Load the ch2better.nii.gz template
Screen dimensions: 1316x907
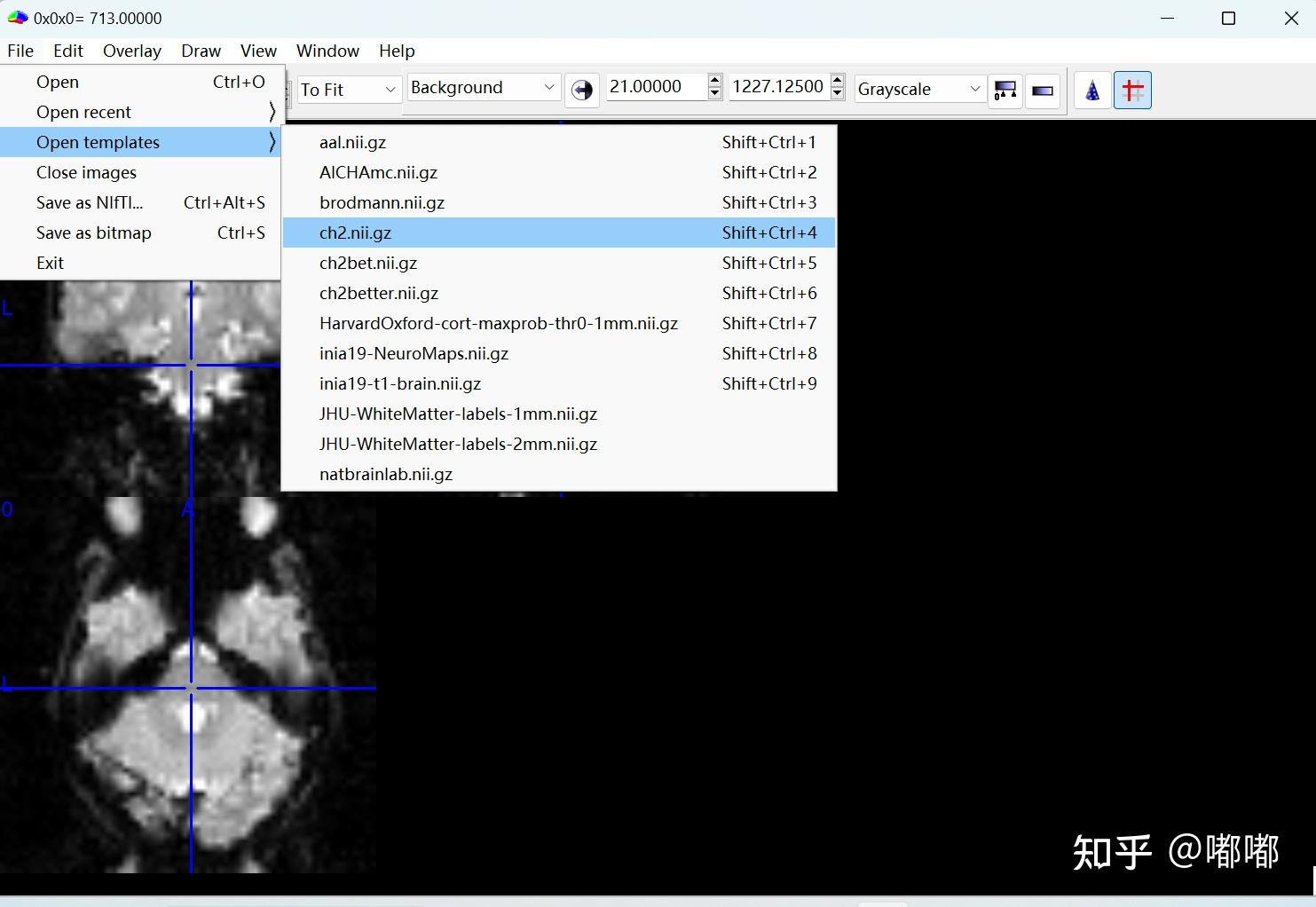point(559,293)
